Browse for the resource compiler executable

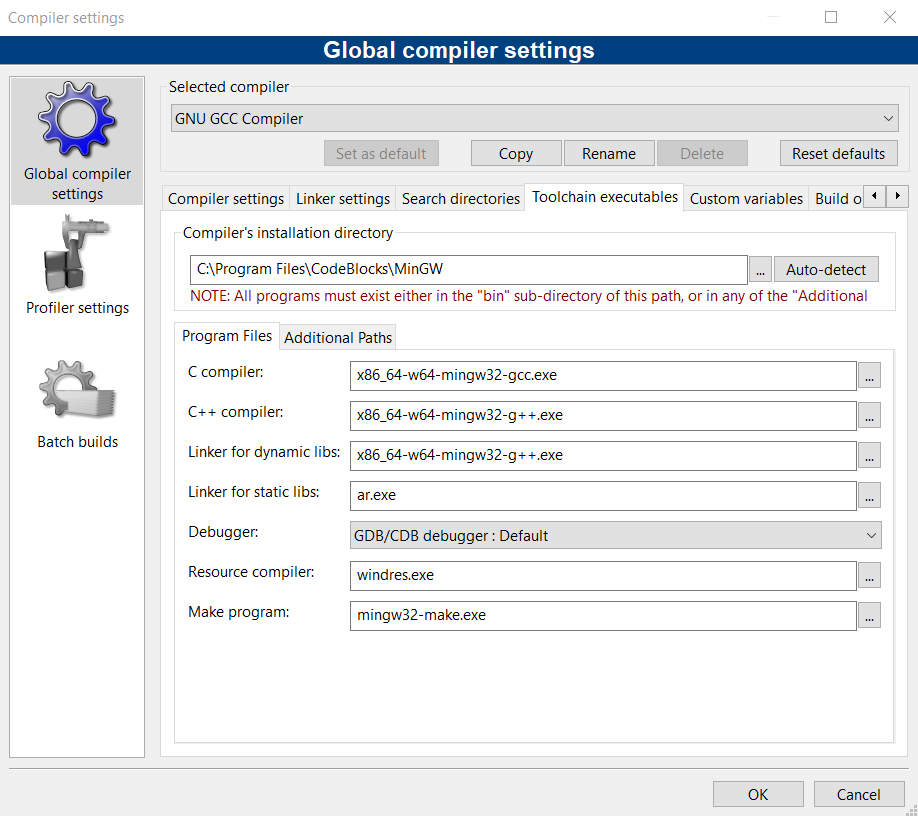pyautogui.click(x=869, y=575)
